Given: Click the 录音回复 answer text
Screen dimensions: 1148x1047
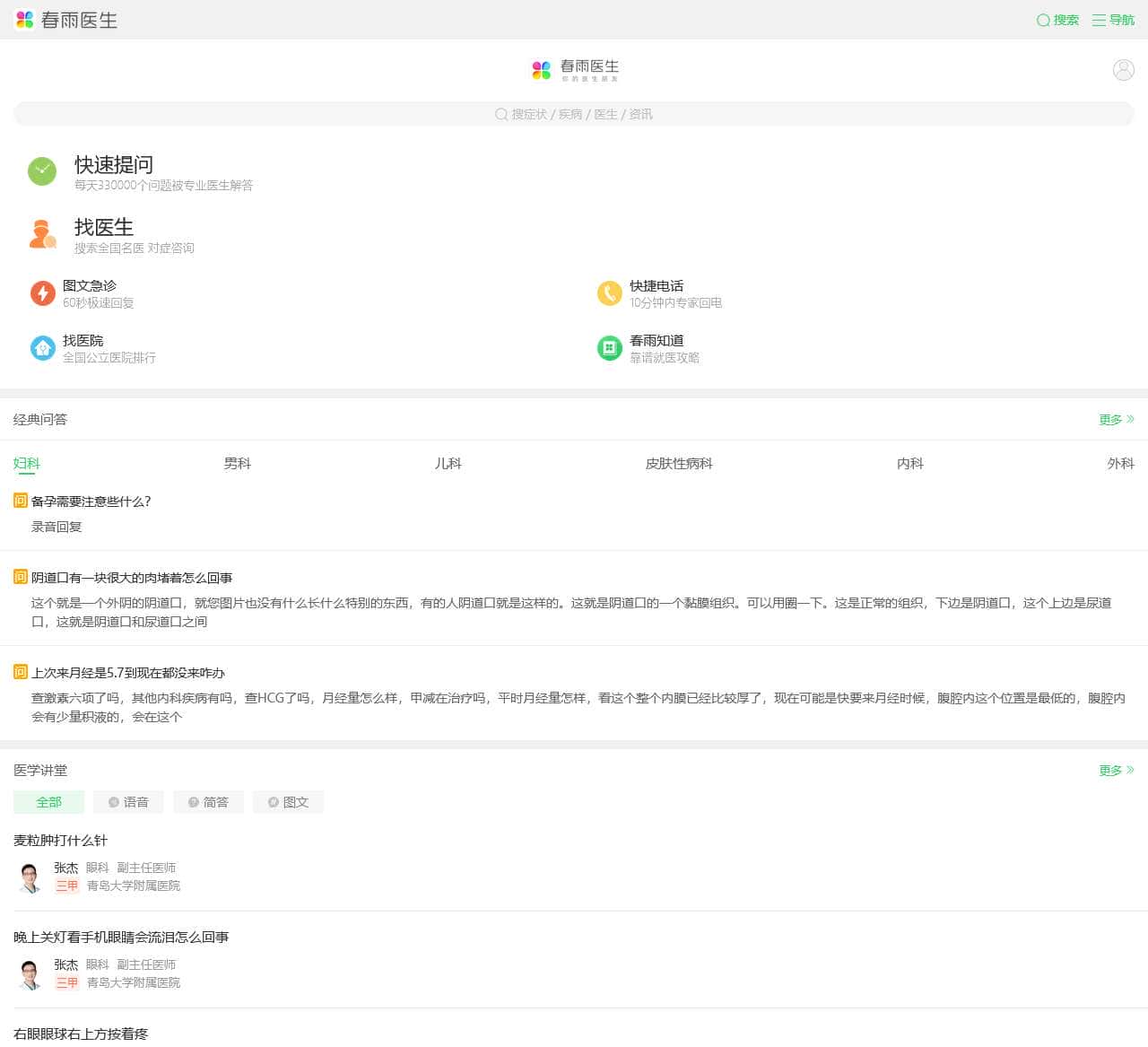Looking at the screenshot, I should tap(57, 527).
